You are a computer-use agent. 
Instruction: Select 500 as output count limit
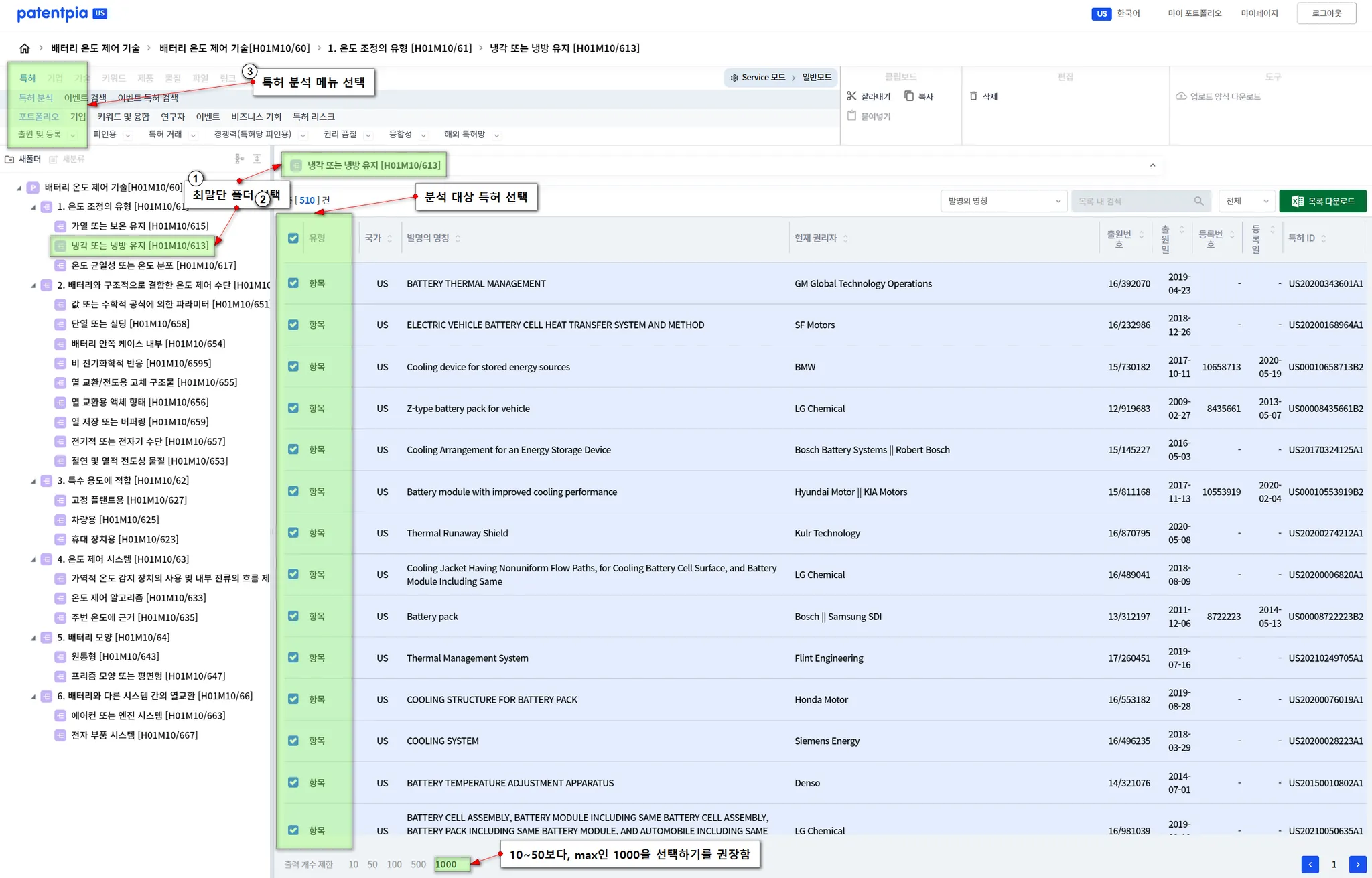(418, 864)
